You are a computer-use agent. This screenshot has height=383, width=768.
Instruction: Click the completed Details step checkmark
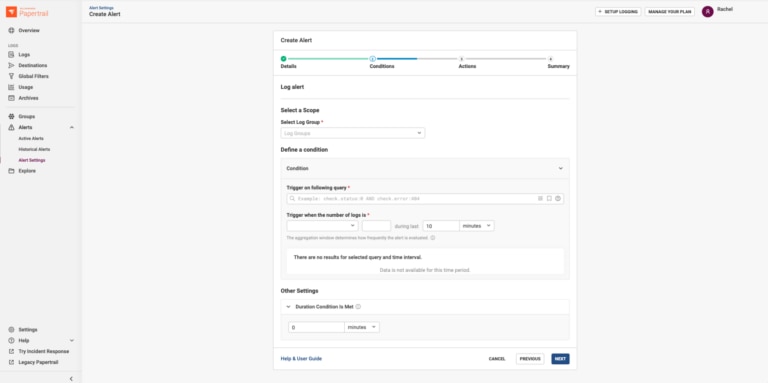pyautogui.click(x=284, y=59)
